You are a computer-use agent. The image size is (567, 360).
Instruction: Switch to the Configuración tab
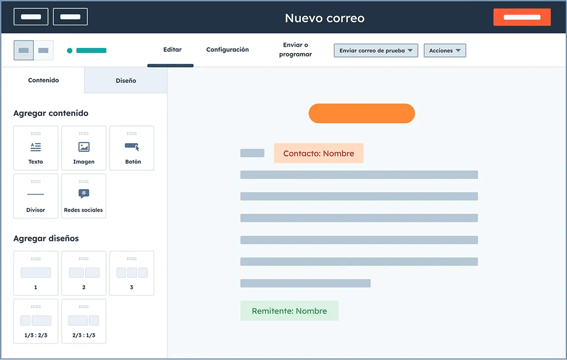coord(227,50)
